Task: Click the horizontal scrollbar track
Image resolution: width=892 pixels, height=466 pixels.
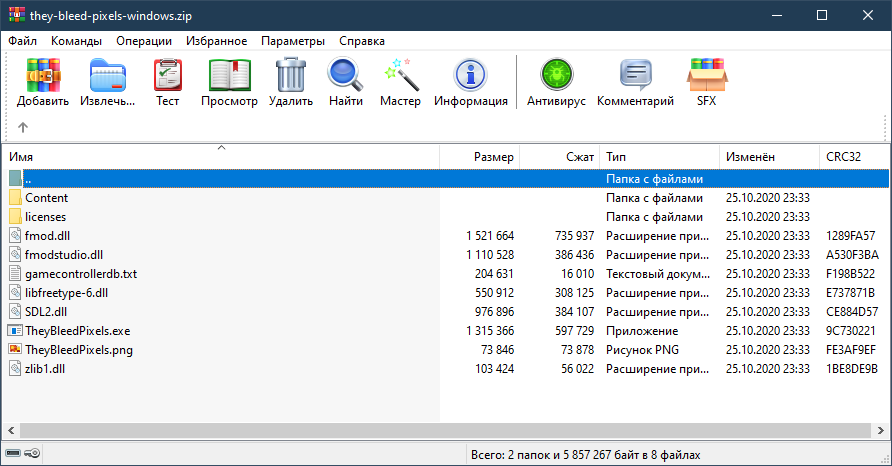Action: (x=446, y=431)
